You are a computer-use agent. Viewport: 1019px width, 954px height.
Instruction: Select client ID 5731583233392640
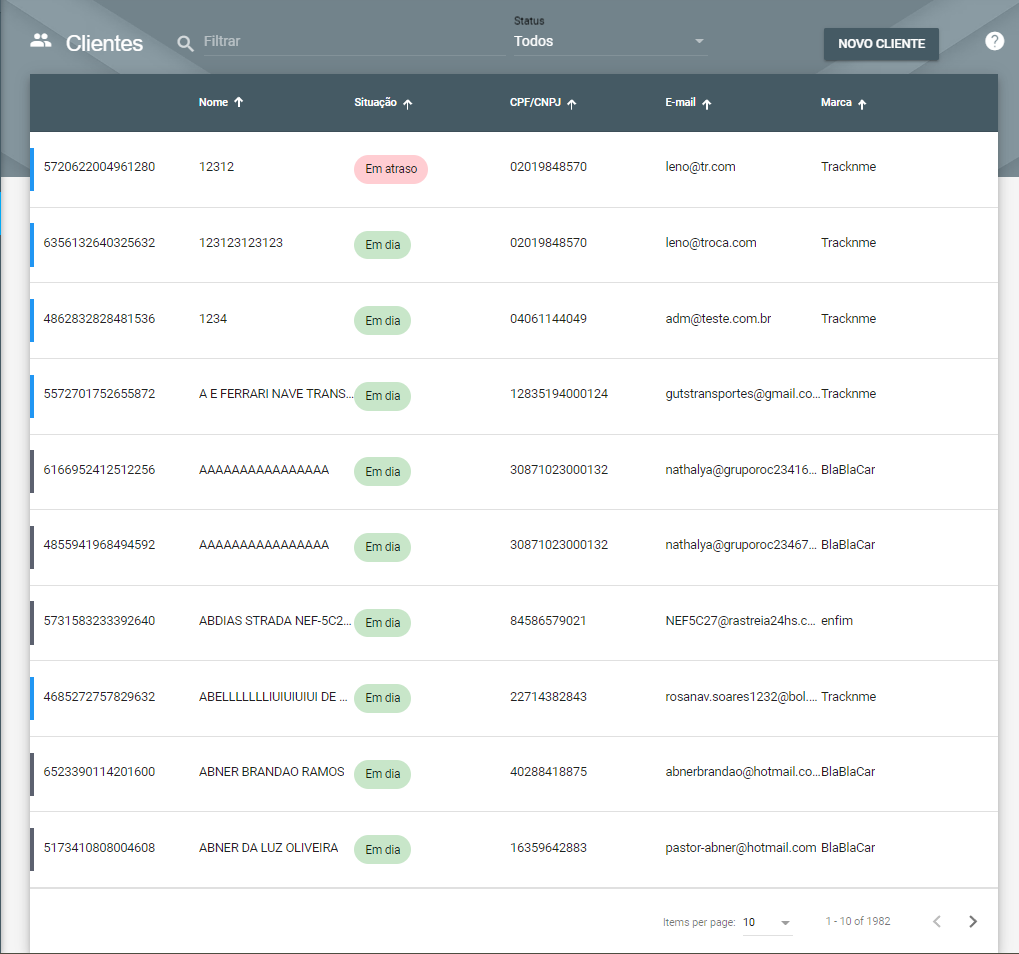point(99,621)
